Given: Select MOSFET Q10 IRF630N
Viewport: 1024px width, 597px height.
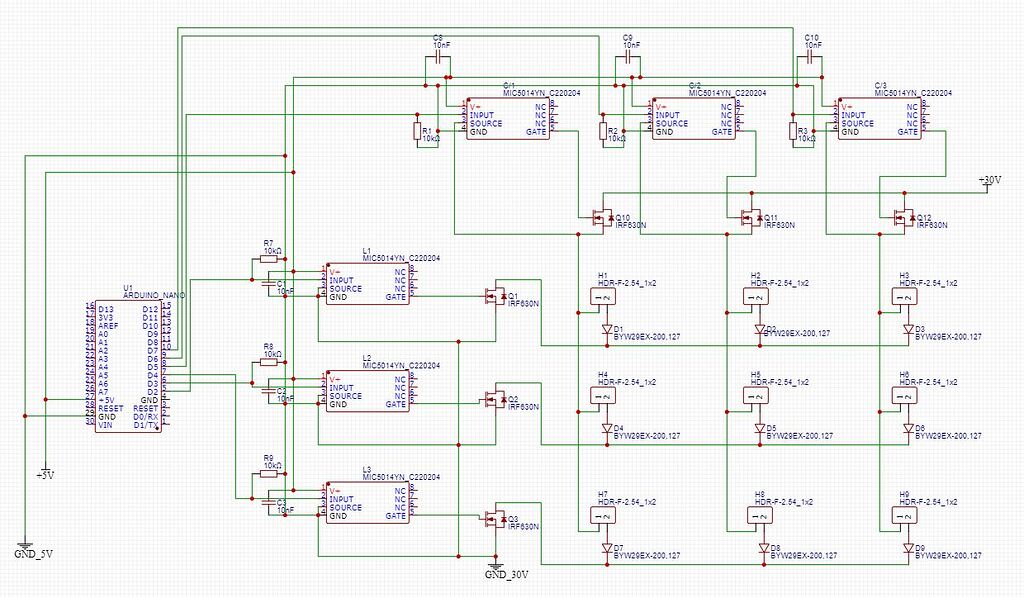Looking at the screenshot, I should pyautogui.click(x=602, y=218).
